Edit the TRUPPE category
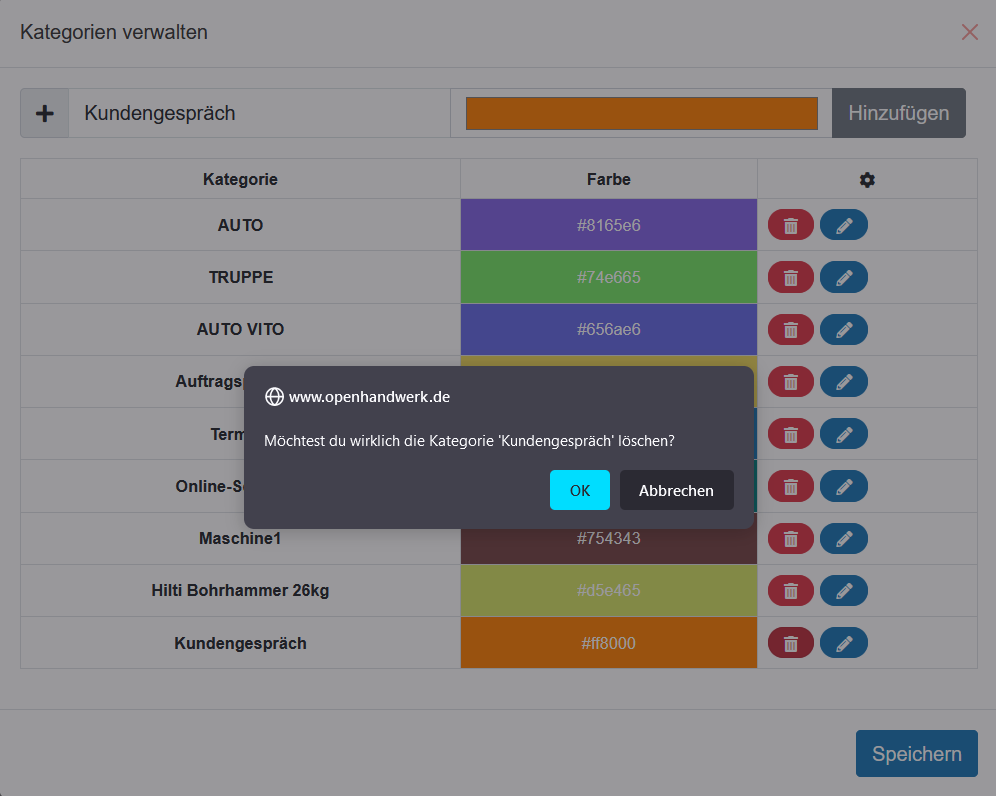996x796 pixels. [844, 277]
